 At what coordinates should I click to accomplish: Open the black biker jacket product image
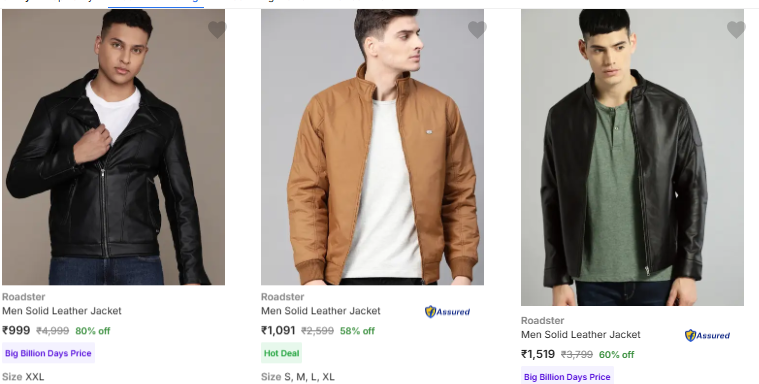(113, 147)
